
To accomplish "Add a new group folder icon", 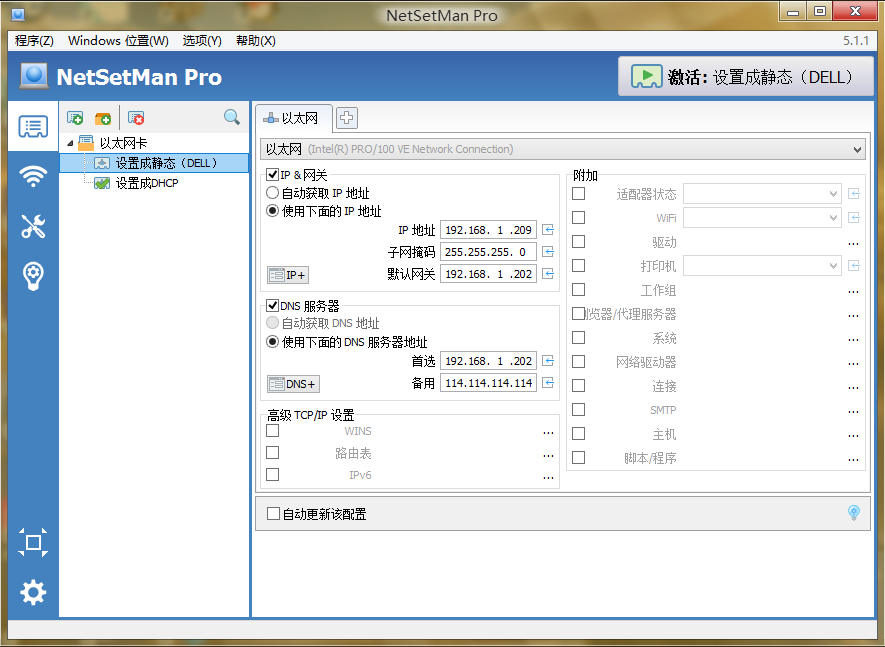I will pyautogui.click(x=103, y=117).
